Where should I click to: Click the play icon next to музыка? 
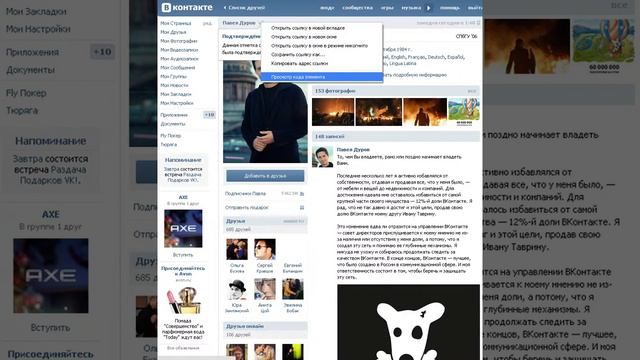(429, 8)
